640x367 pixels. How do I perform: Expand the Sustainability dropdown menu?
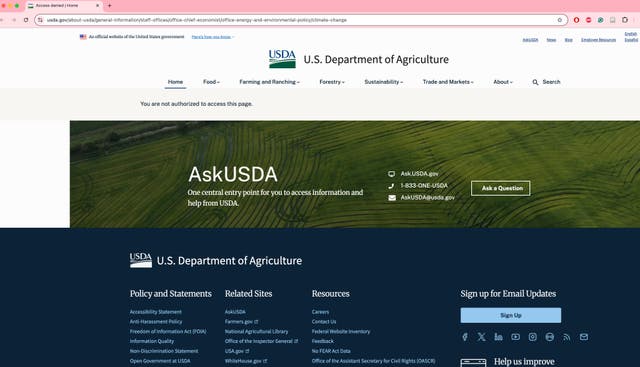[x=384, y=82]
